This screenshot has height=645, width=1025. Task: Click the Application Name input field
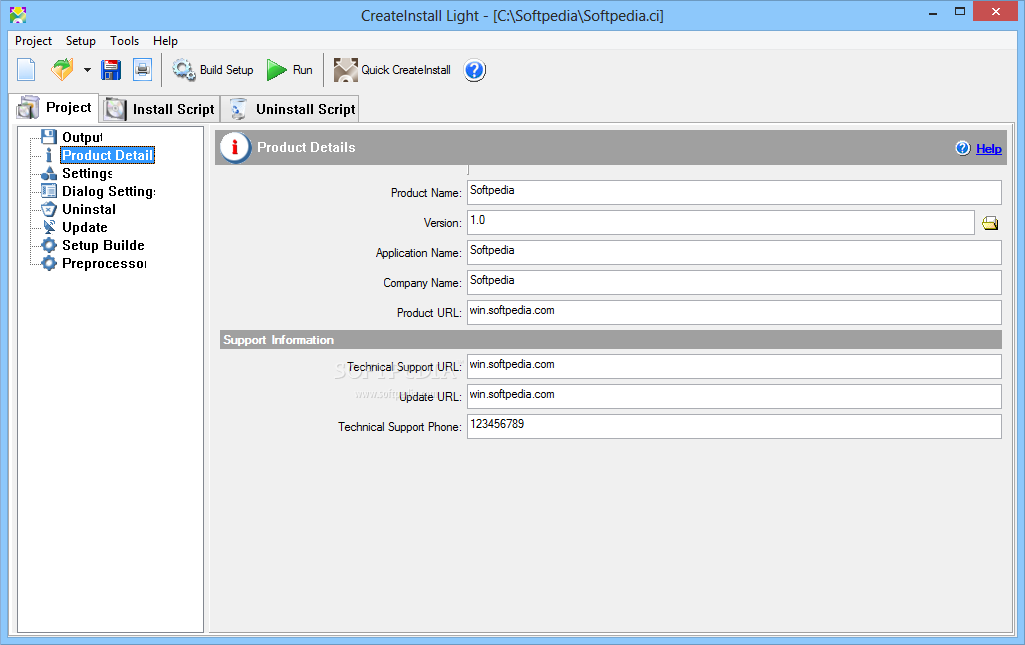pos(734,252)
